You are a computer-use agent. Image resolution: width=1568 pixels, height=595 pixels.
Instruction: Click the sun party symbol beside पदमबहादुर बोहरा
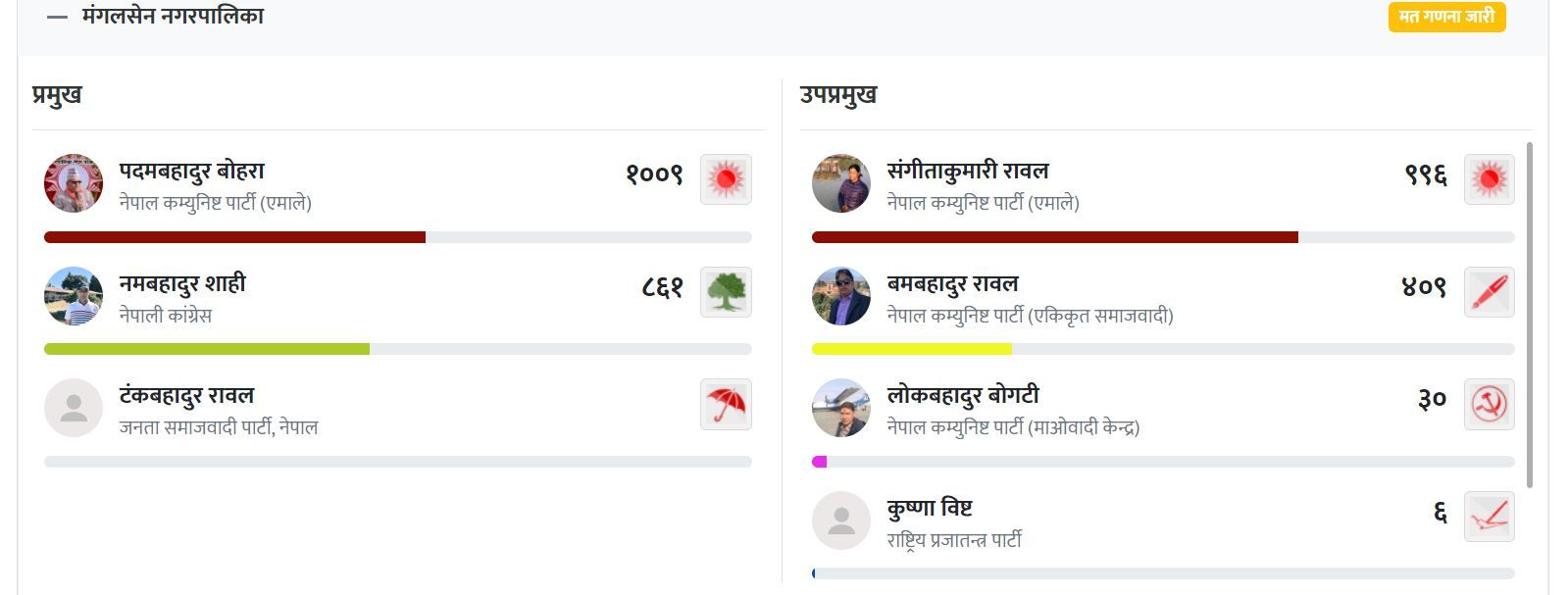point(726,179)
